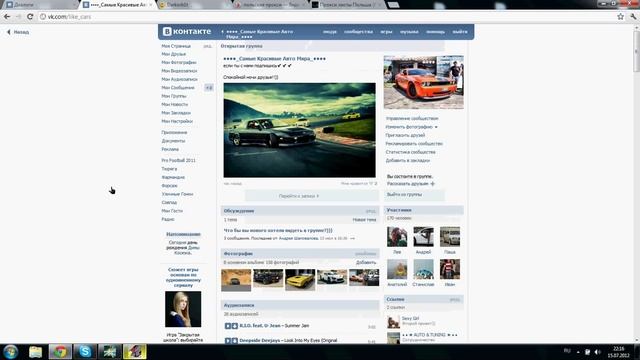The image size is (640, 360).
Task: Open Мои Аудиозаписи in the sidebar
Action: pyautogui.click(x=179, y=79)
